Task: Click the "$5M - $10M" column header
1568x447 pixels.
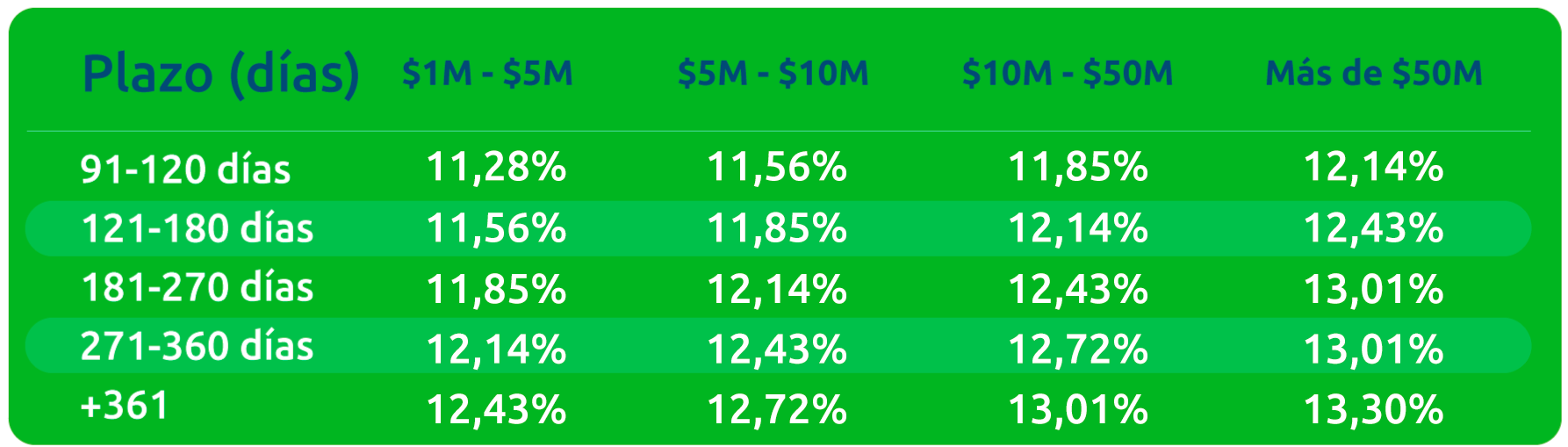Action: coord(773,74)
